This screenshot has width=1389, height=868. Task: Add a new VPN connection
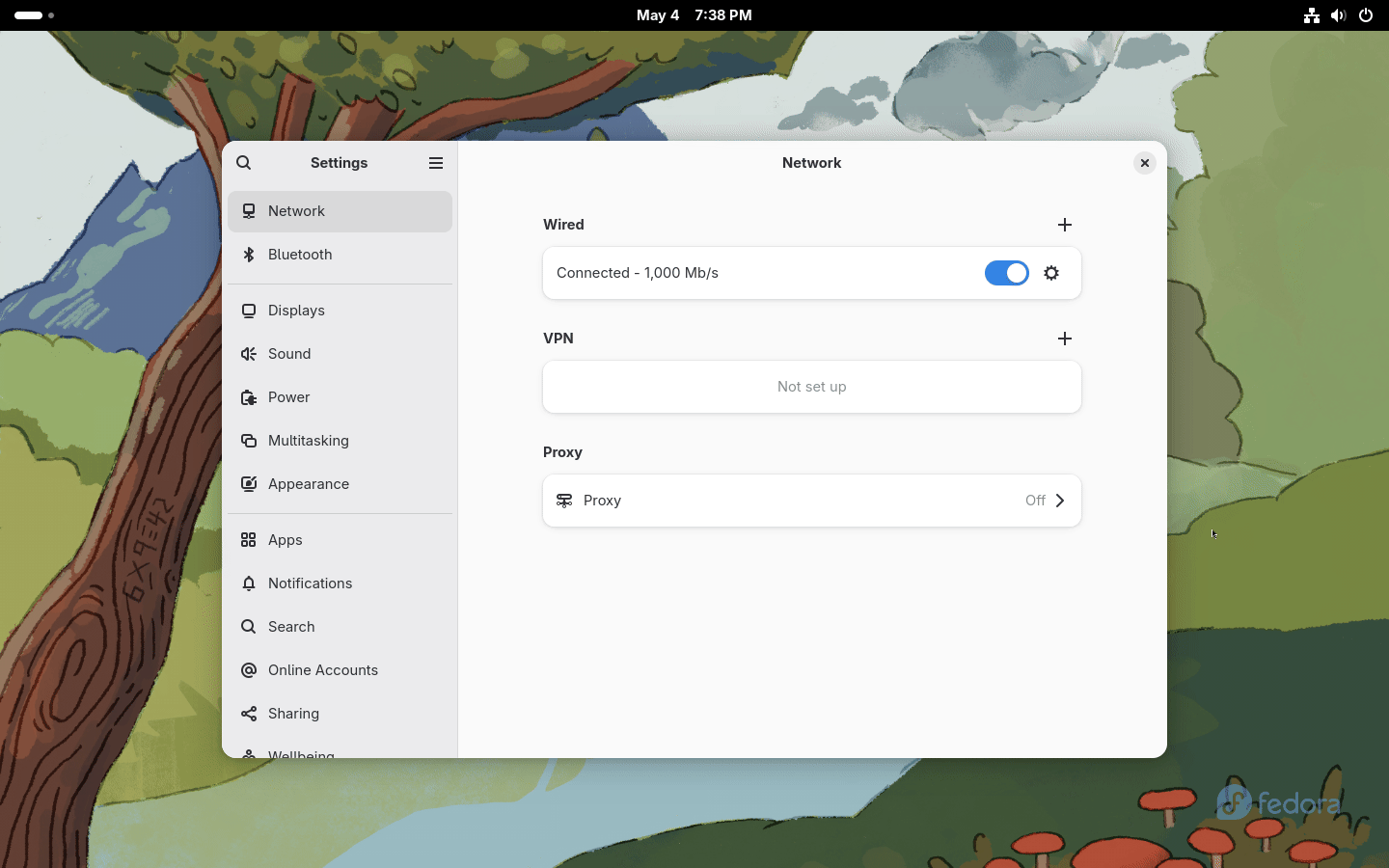pos(1065,339)
